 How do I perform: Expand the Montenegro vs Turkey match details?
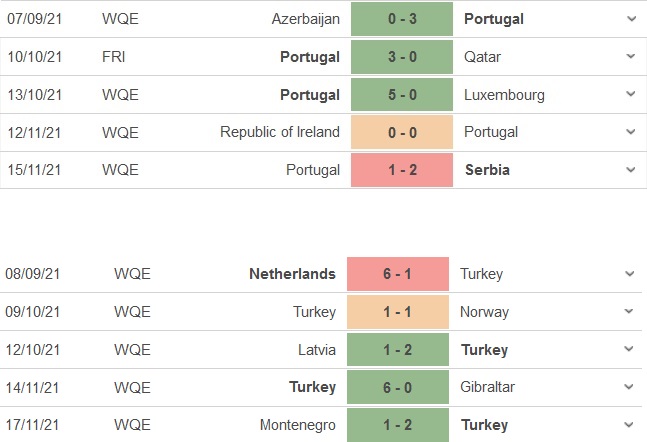(630, 425)
